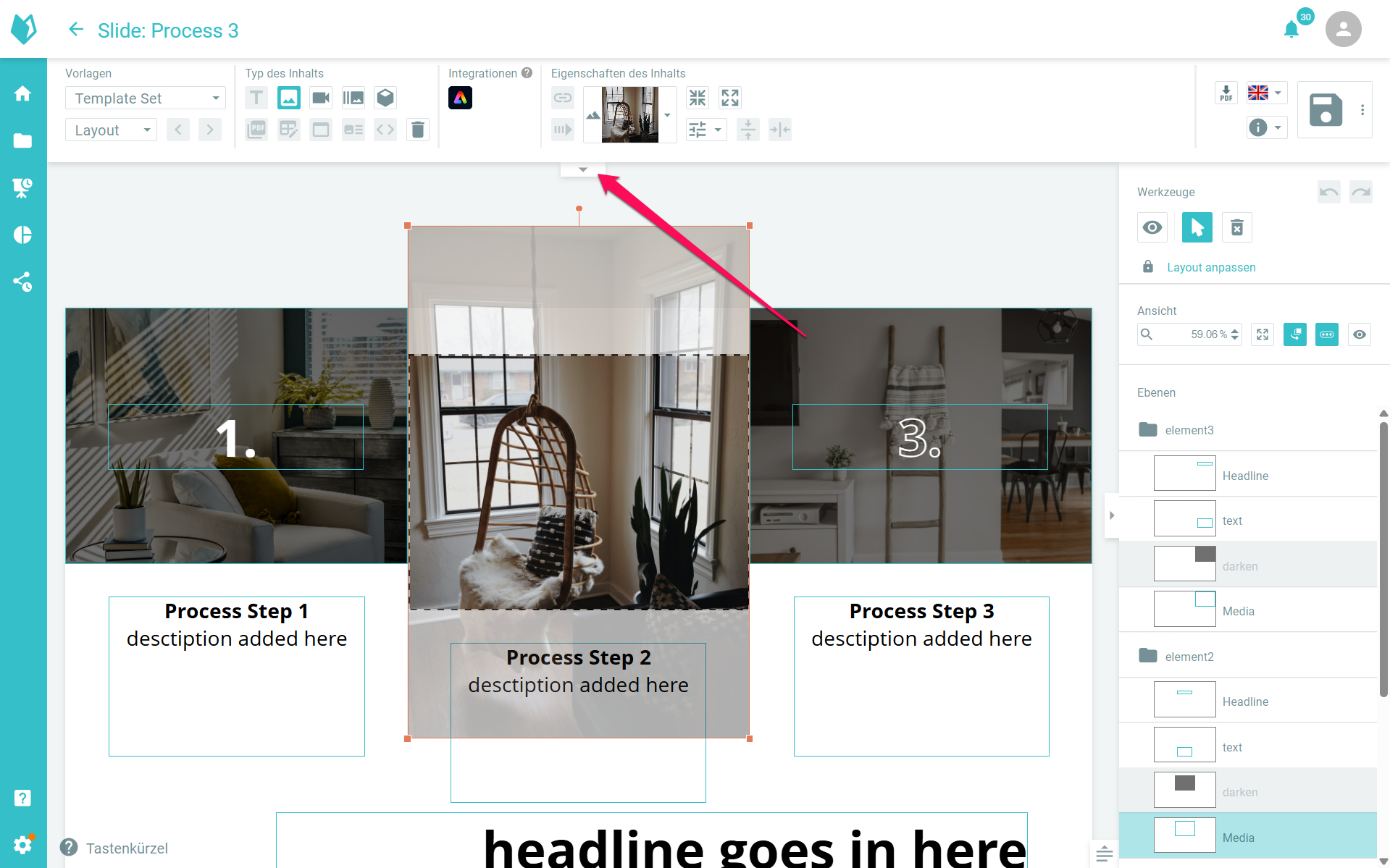Screen dimensions: 1390x868
Task: Open the Template Set dropdown
Action: click(146, 98)
